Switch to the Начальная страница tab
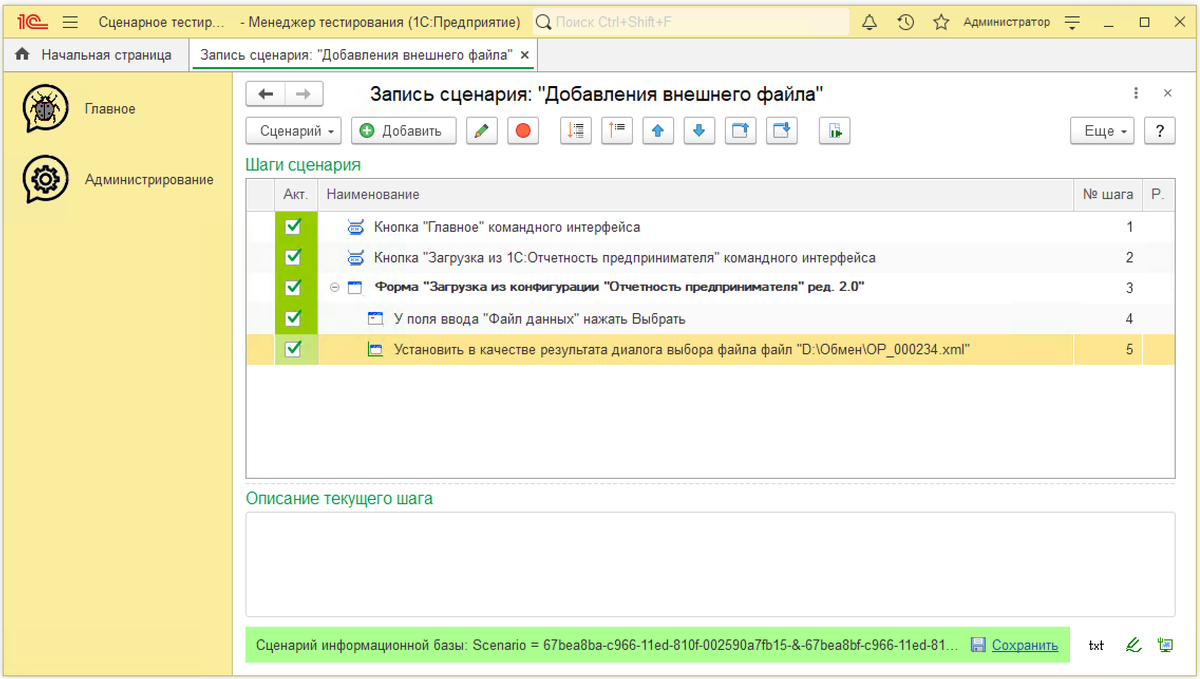The height and width of the screenshot is (679, 1200). (x=97, y=55)
